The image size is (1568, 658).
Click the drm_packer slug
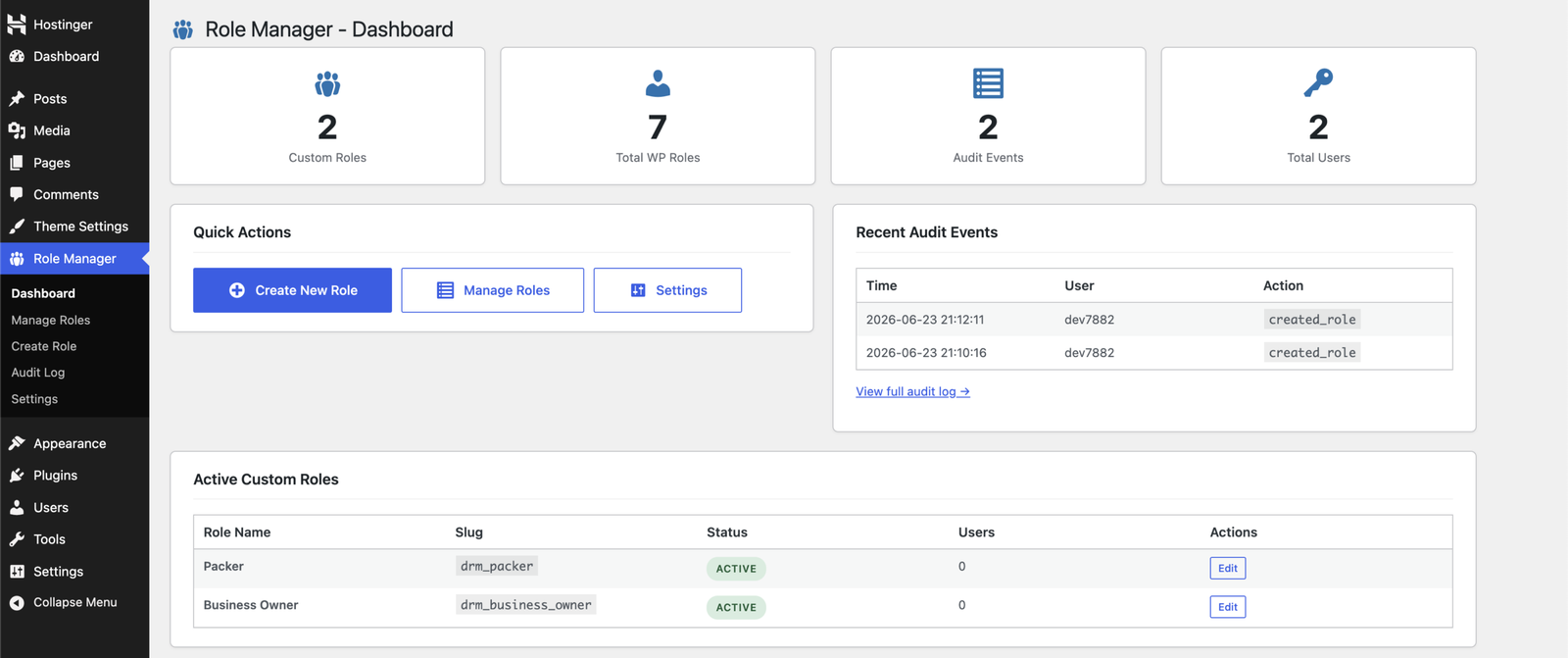(x=497, y=566)
